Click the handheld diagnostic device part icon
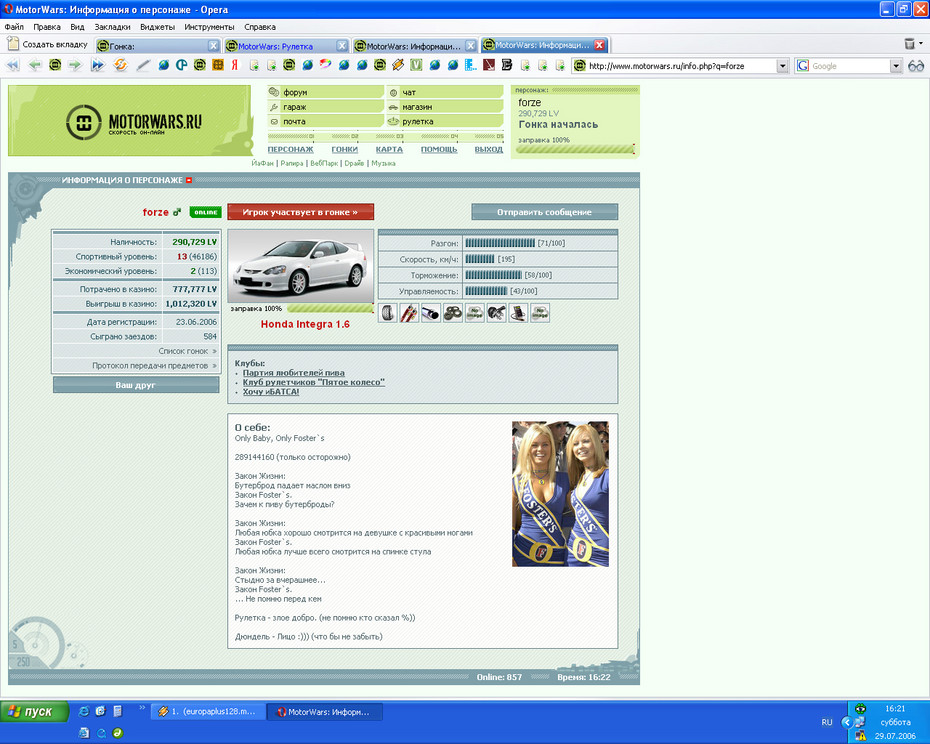Image resolution: width=930 pixels, height=744 pixels. tap(518, 313)
